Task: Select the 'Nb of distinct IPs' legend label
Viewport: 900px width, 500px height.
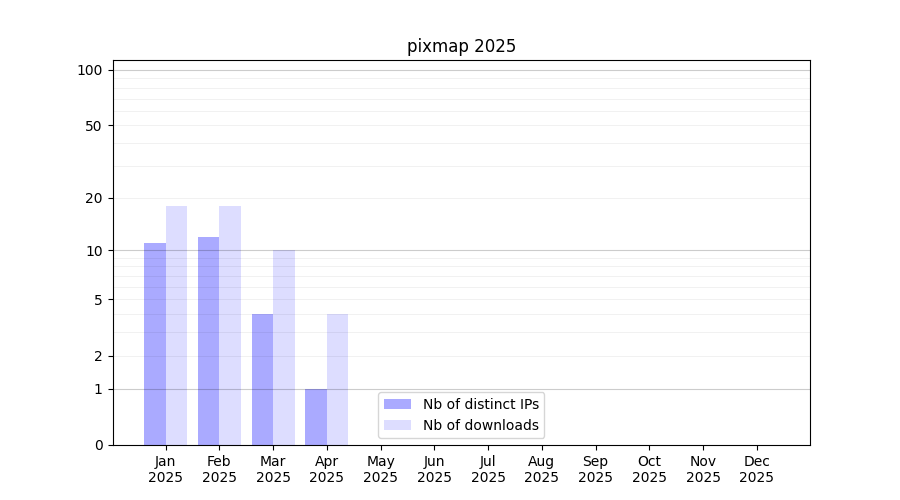Action: (481, 404)
